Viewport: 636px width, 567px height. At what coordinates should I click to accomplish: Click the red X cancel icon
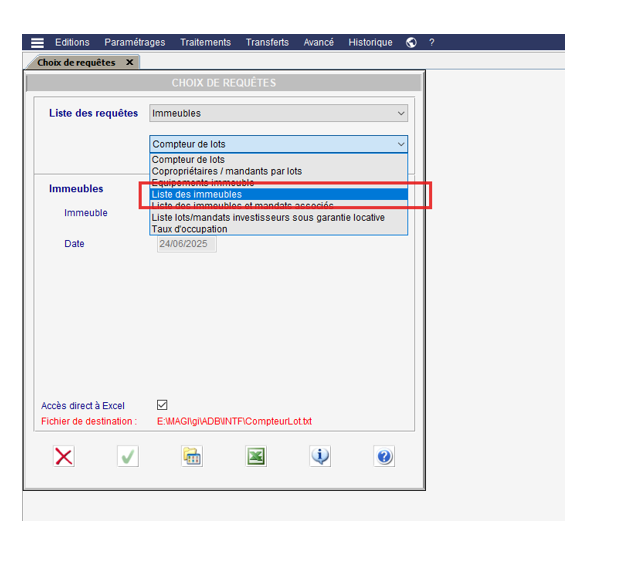pyautogui.click(x=64, y=456)
